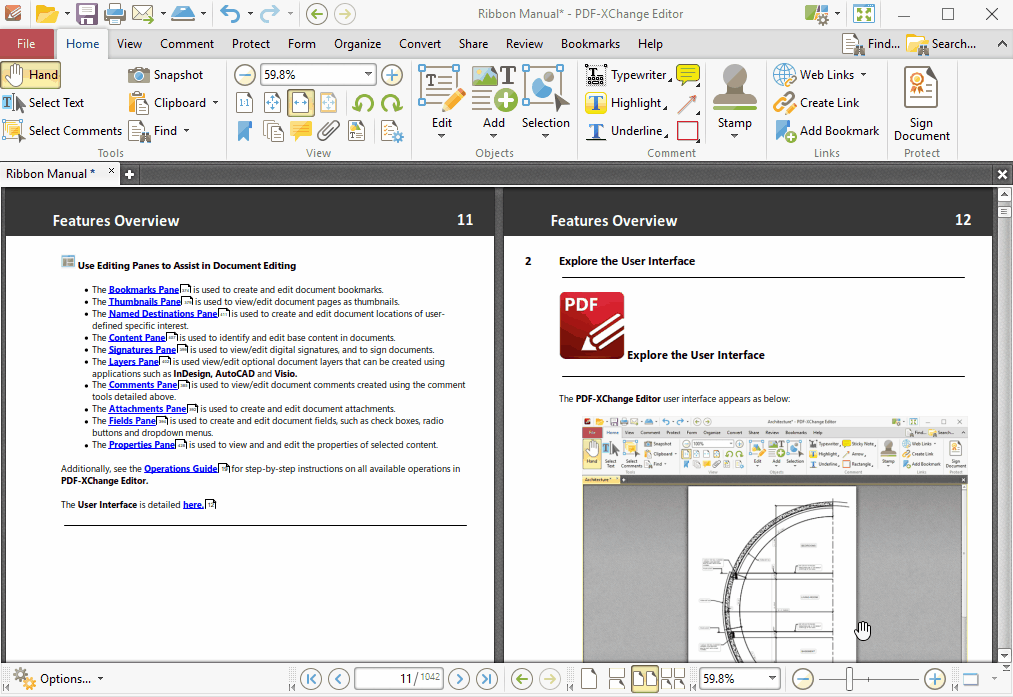
Task: Open the ribbon zoom level dropdown
Action: pos(368,75)
